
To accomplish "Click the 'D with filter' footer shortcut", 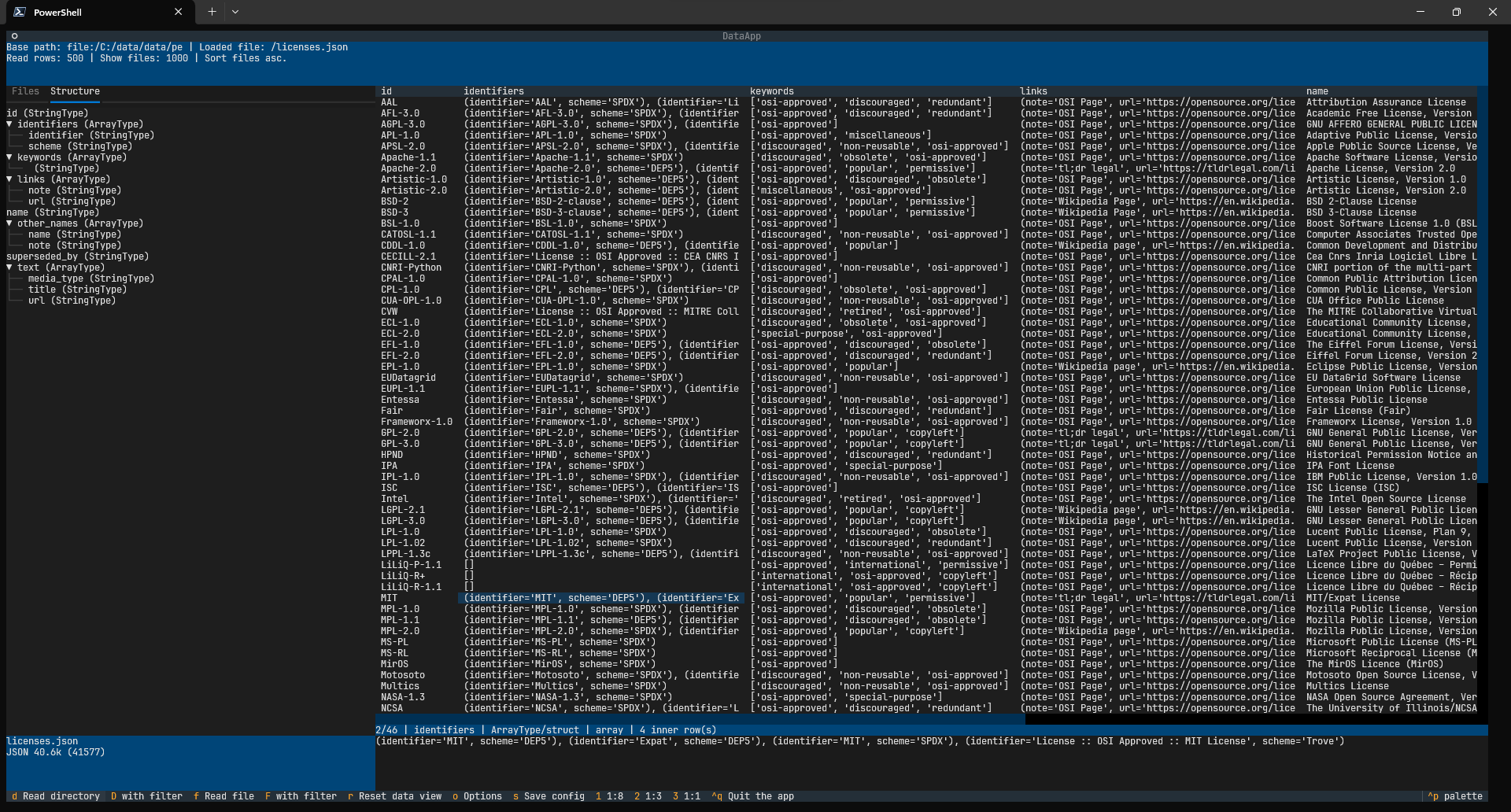I will [146, 796].
